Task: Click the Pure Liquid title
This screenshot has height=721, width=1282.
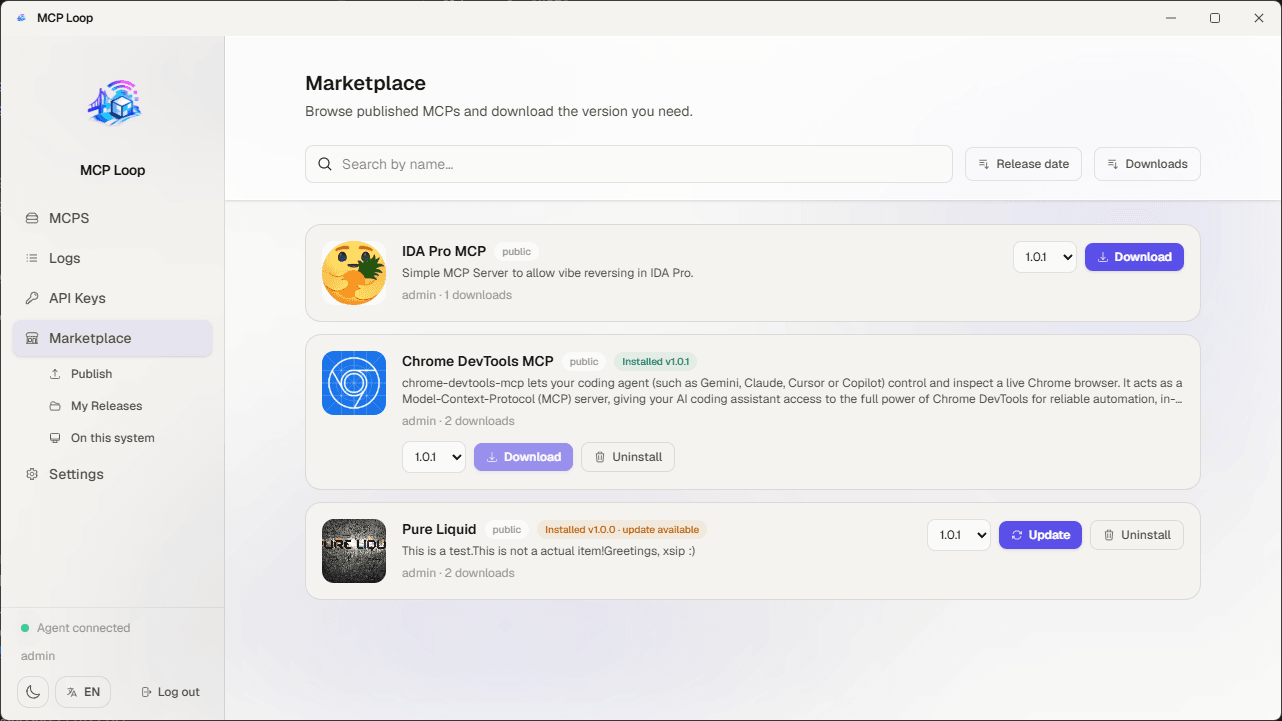Action: 439,529
